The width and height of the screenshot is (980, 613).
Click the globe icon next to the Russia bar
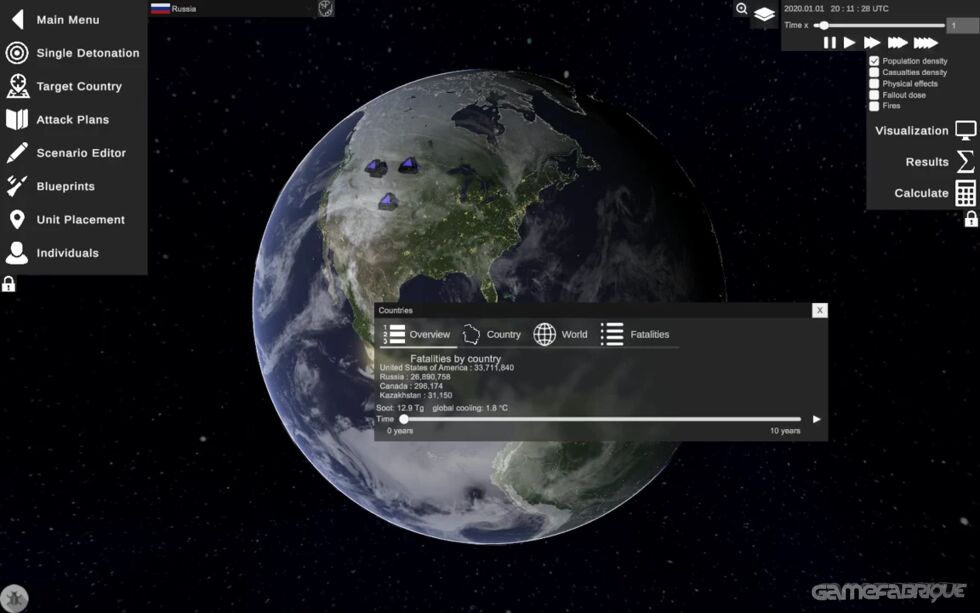click(x=326, y=8)
